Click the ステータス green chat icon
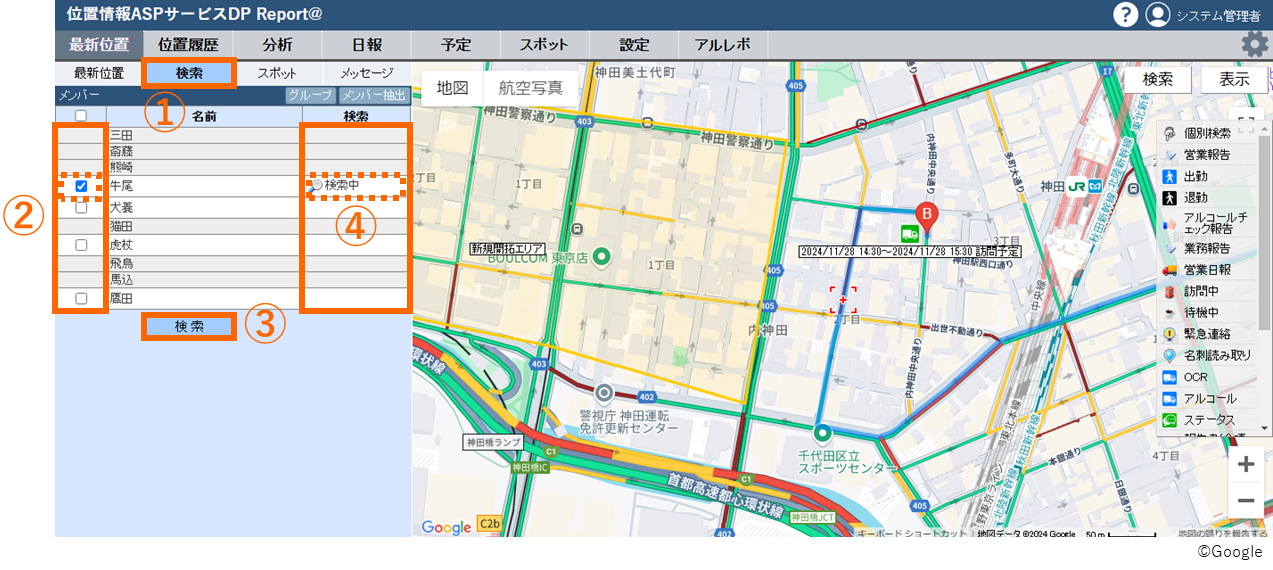 coord(1169,420)
